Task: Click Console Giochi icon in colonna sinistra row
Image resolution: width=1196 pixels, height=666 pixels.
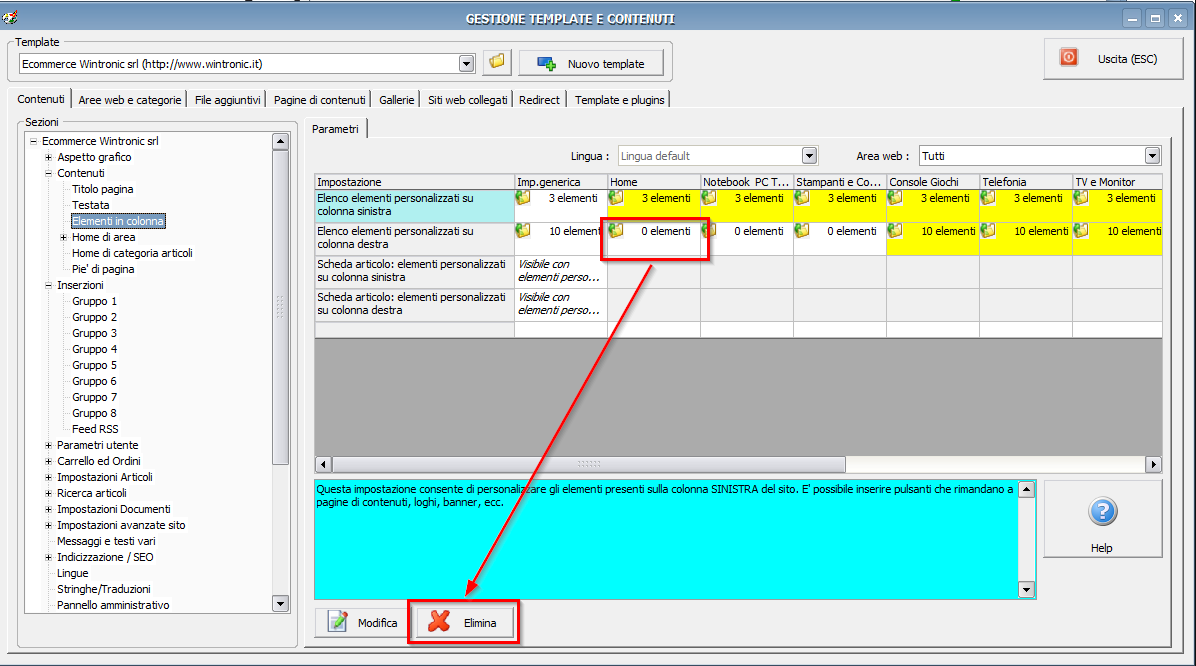Action: pyautogui.click(x=895, y=198)
